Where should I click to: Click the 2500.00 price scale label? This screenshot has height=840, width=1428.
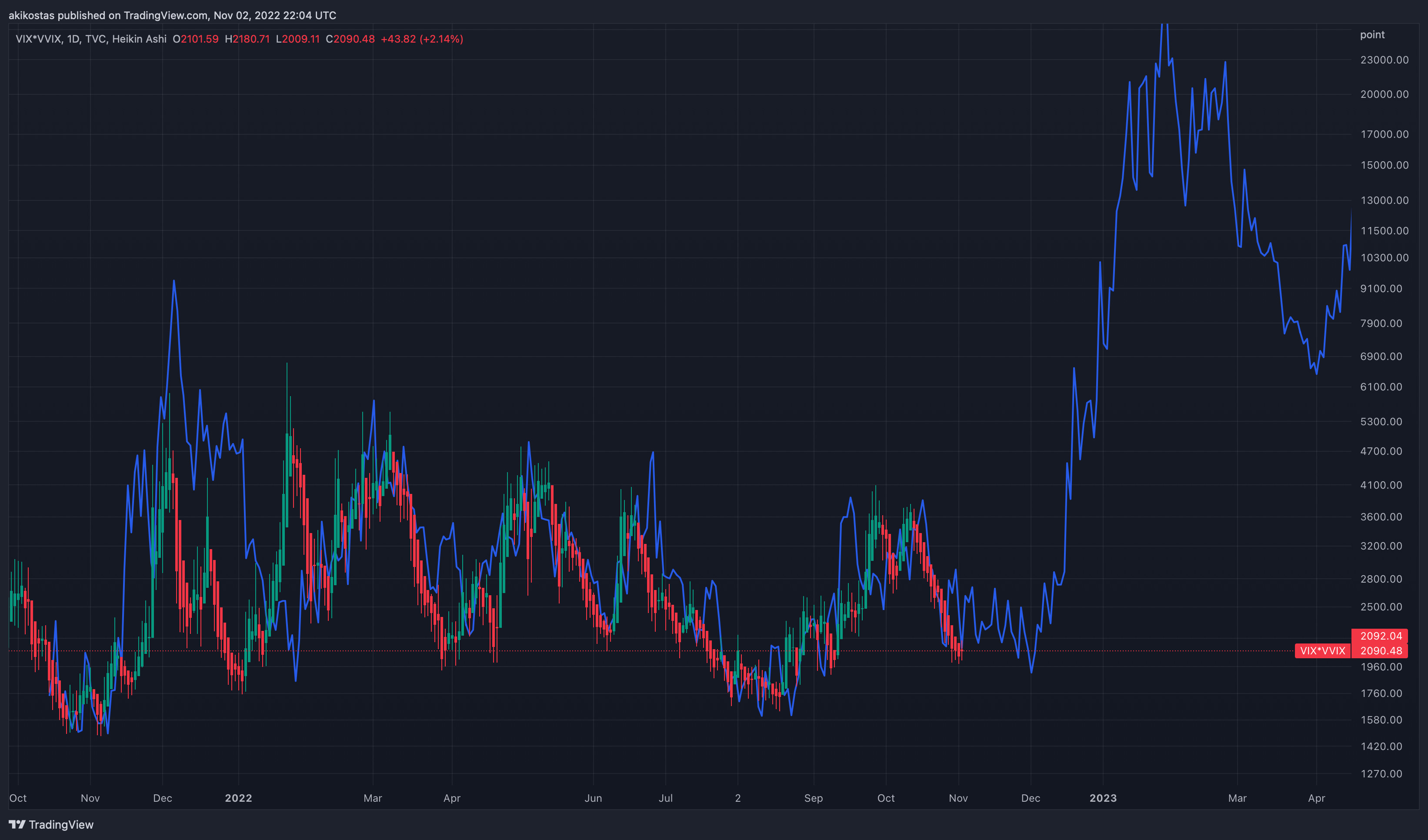pos(1381,607)
